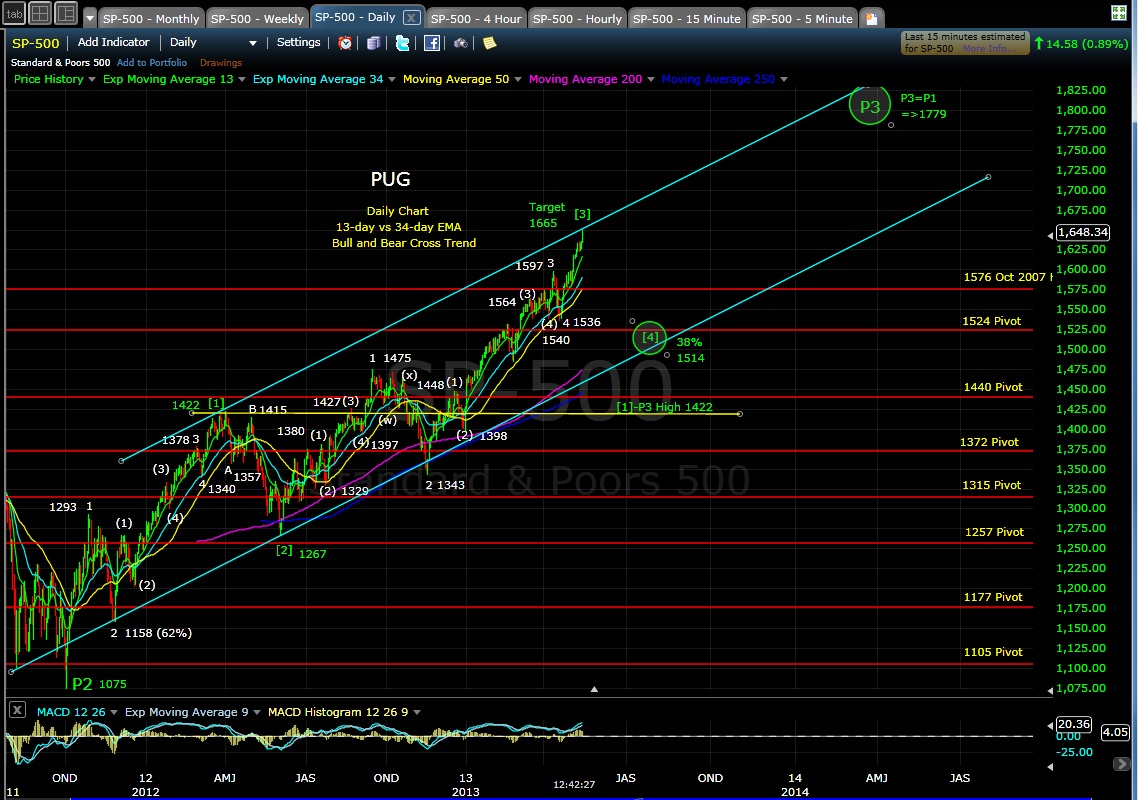Click the Add Indicator button

[x=113, y=43]
